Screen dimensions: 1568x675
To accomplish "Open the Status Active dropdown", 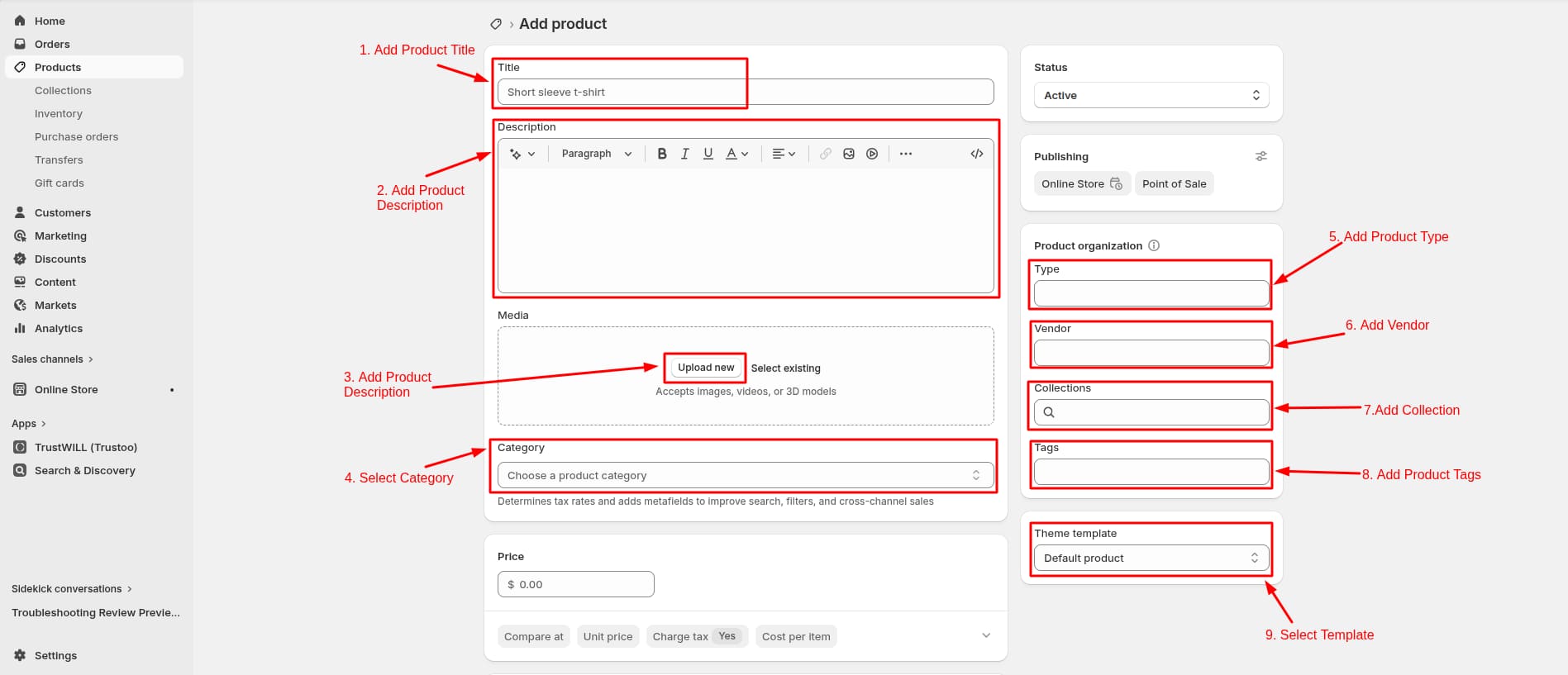I will click(1151, 95).
